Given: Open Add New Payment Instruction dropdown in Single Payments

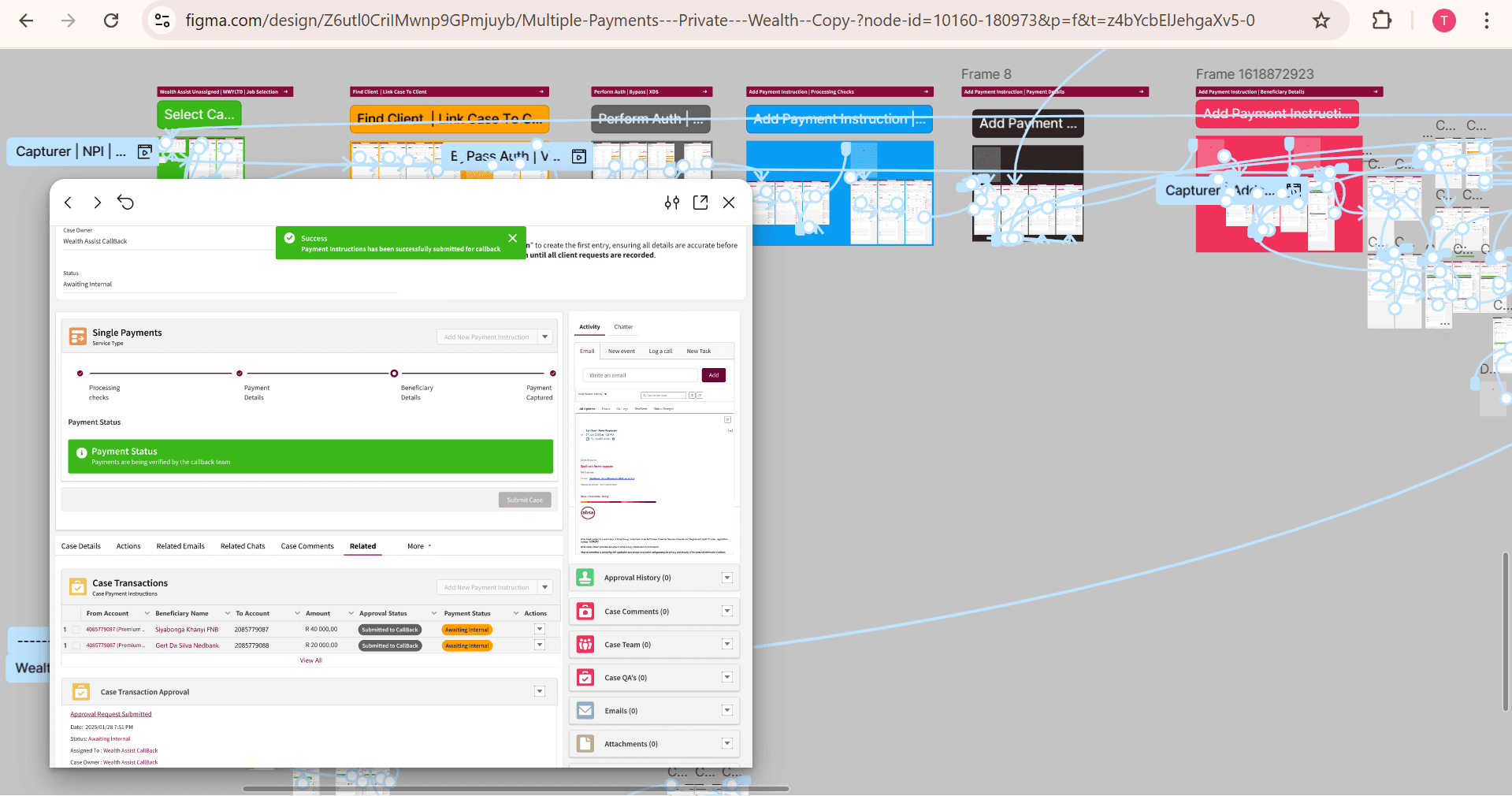Looking at the screenshot, I should [544, 337].
